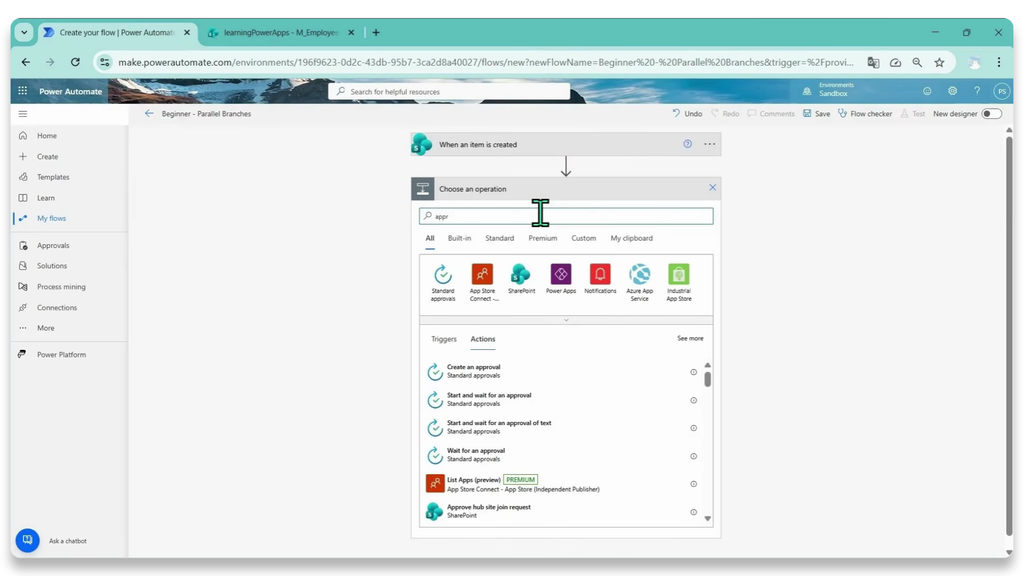Switch to the Standard tab

click(x=500, y=238)
